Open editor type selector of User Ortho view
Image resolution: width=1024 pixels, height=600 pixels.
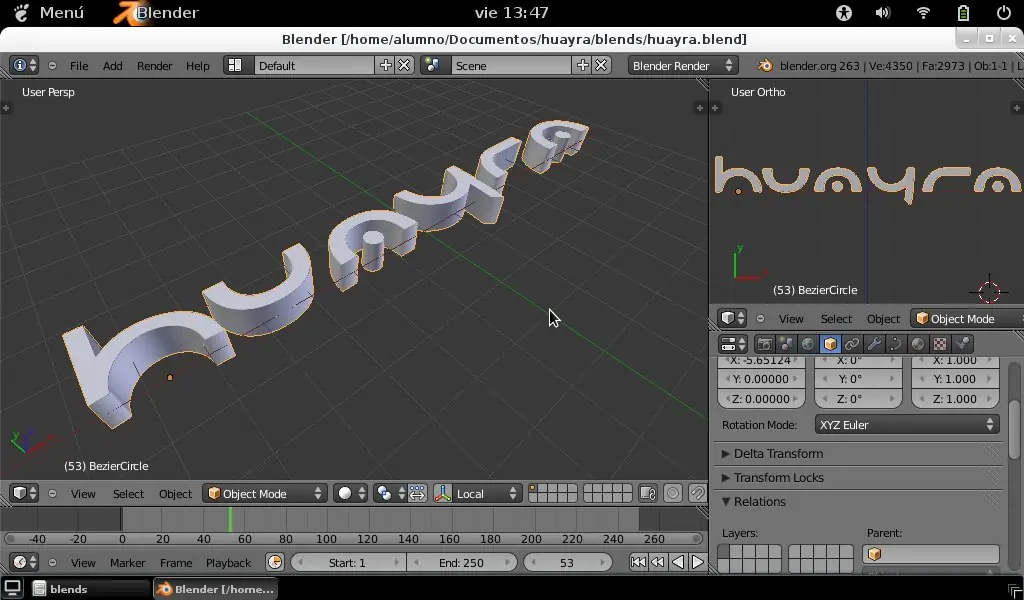tap(732, 318)
